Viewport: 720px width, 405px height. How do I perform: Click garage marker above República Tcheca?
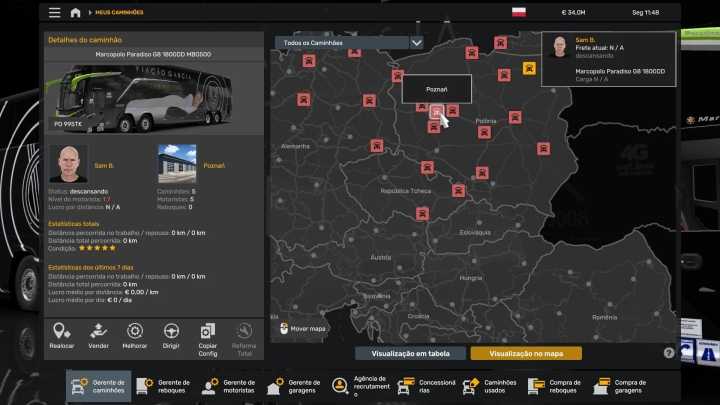click(x=428, y=167)
